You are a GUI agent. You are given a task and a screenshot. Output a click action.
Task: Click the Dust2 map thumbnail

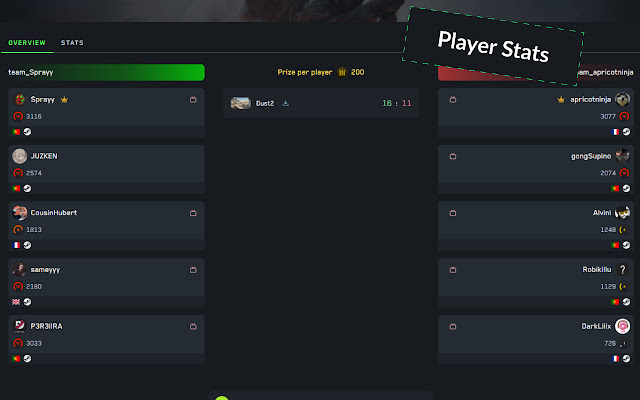point(240,103)
